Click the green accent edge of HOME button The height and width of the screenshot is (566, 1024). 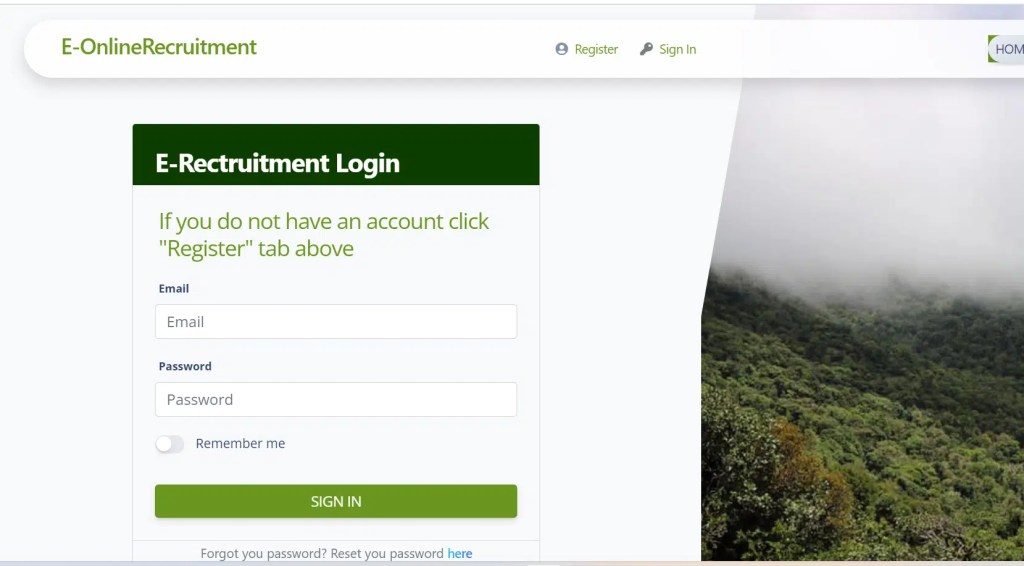click(x=991, y=49)
